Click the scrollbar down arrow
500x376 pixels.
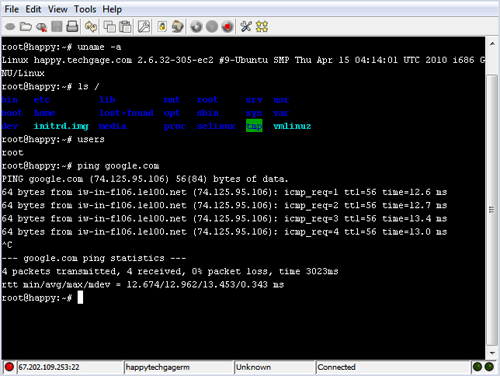point(492,353)
